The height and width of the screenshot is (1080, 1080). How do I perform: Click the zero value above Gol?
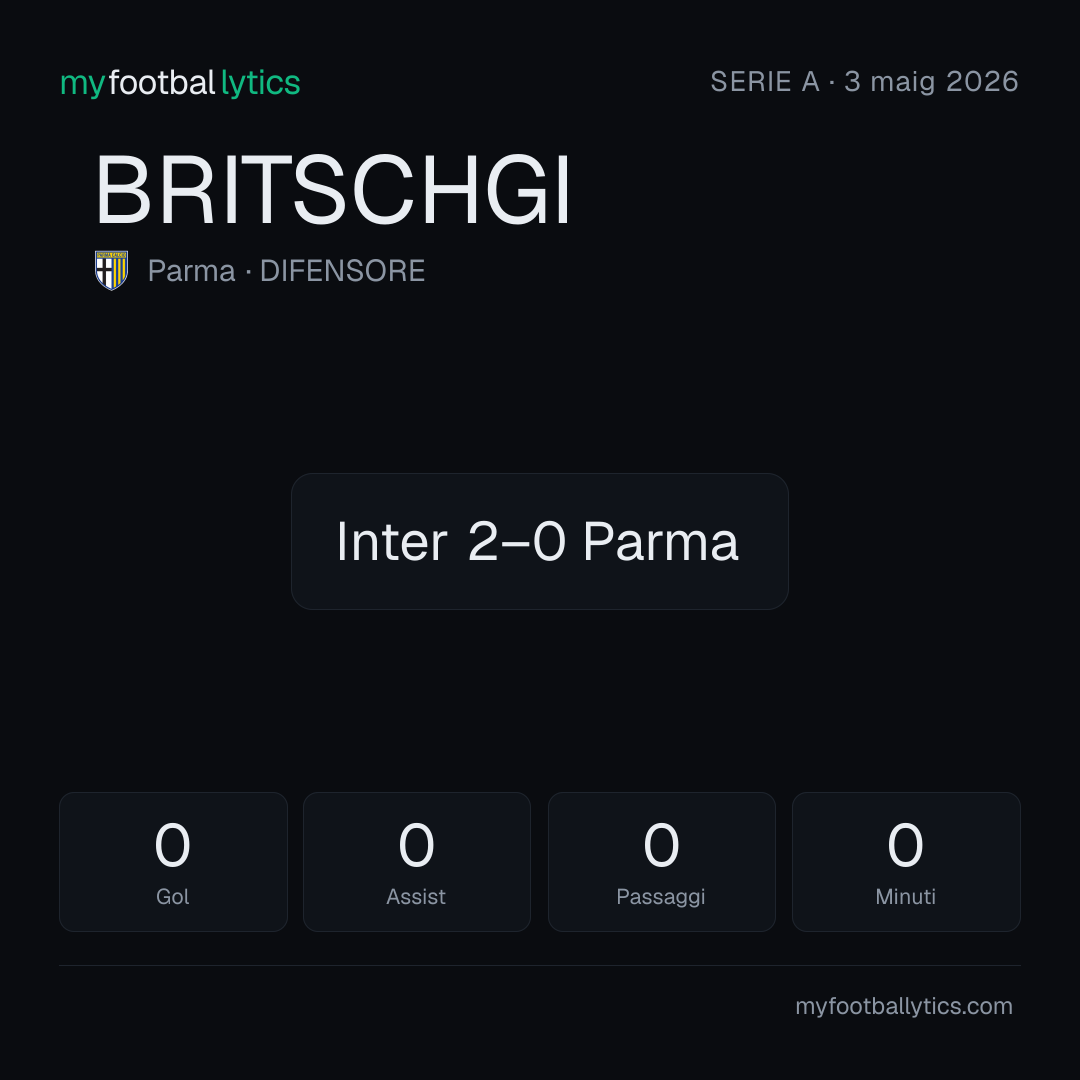[x=172, y=845]
